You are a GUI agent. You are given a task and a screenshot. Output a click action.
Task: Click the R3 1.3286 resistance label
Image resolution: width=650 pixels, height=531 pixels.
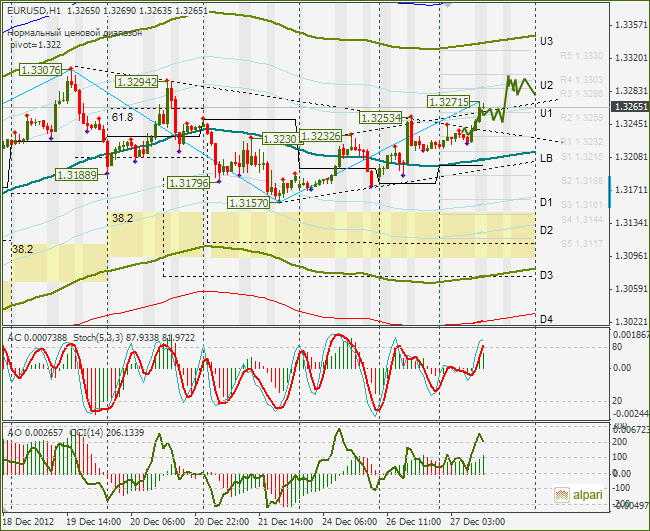tap(582, 94)
